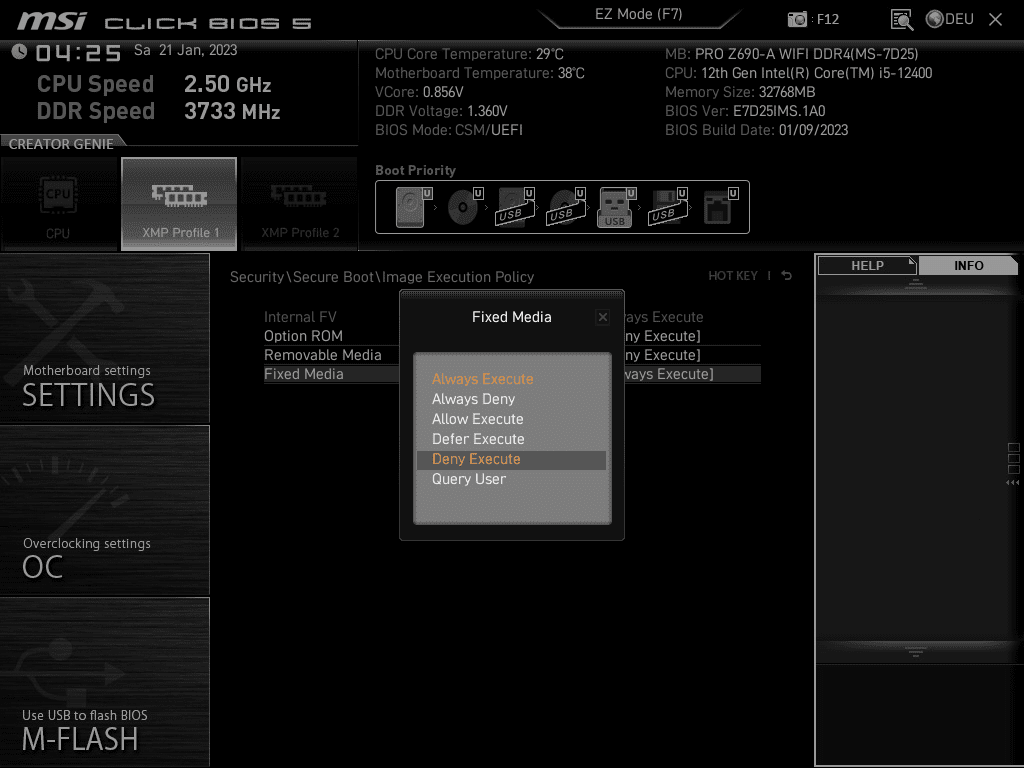Switch to the HELP tab
Screen dimensions: 1024x768
(x=867, y=265)
